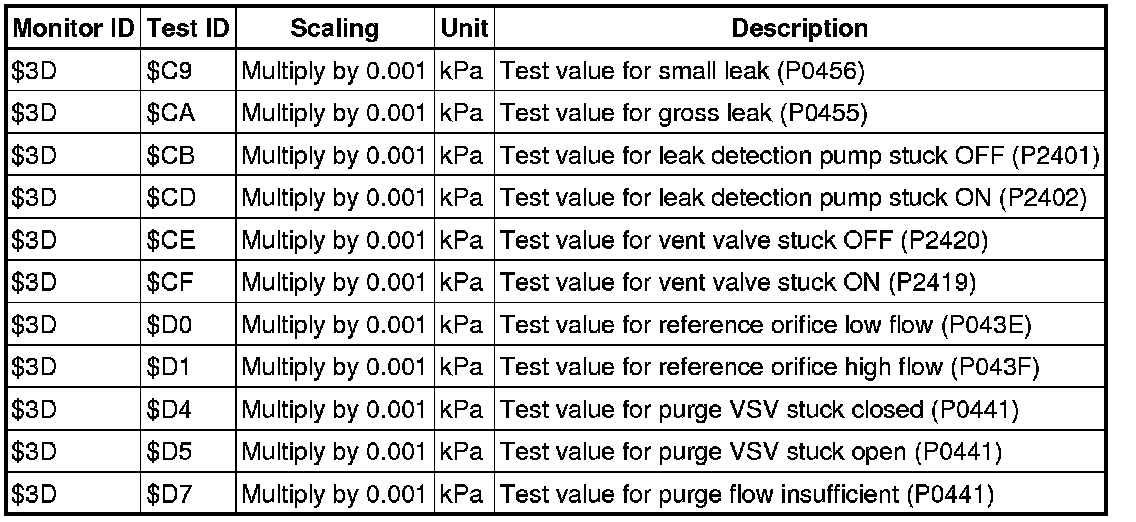This screenshot has width=1136, height=522.
Task: Click the purge VSV stuck open description
Action: coord(750,452)
